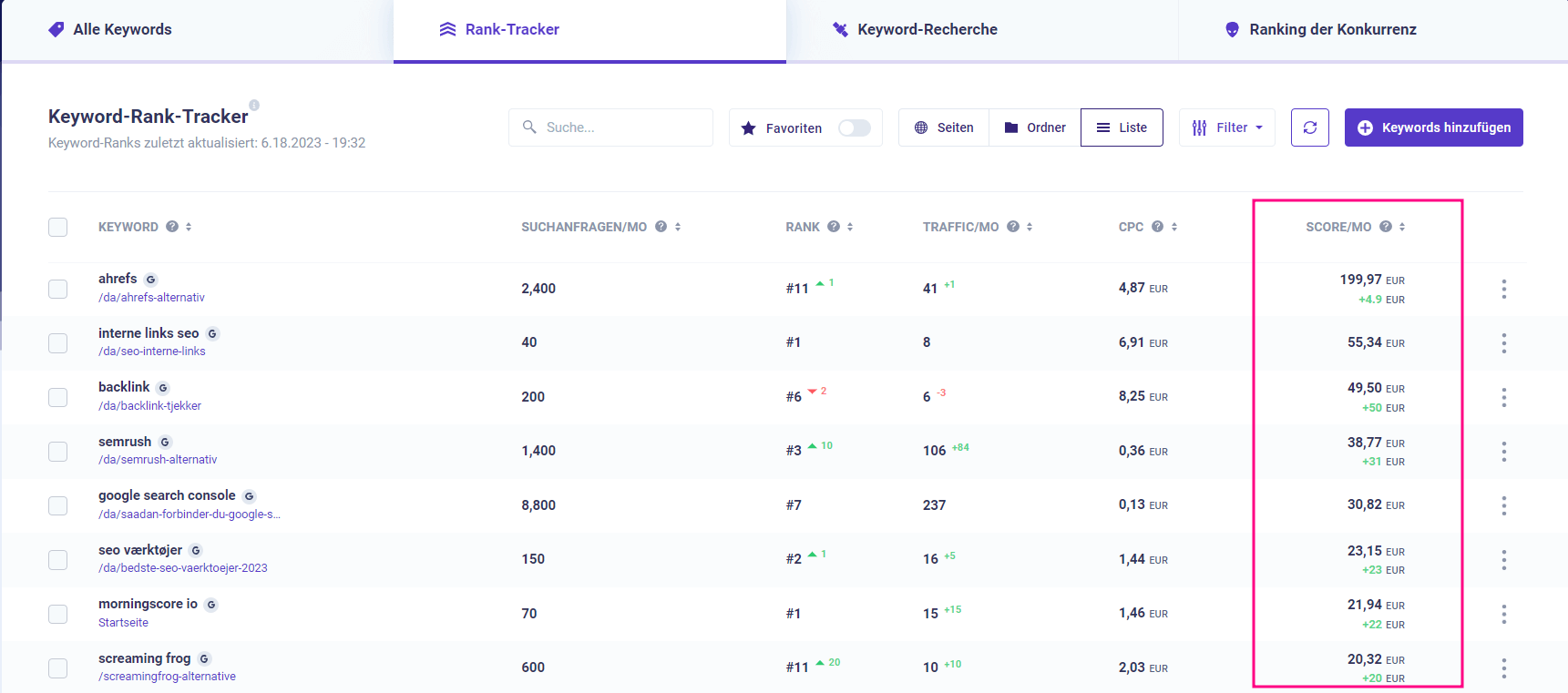Image resolution: width=1568 pixels, height=693 pixels.
Task: Click Google icon next to semrush
Action: tap(165, 443)
